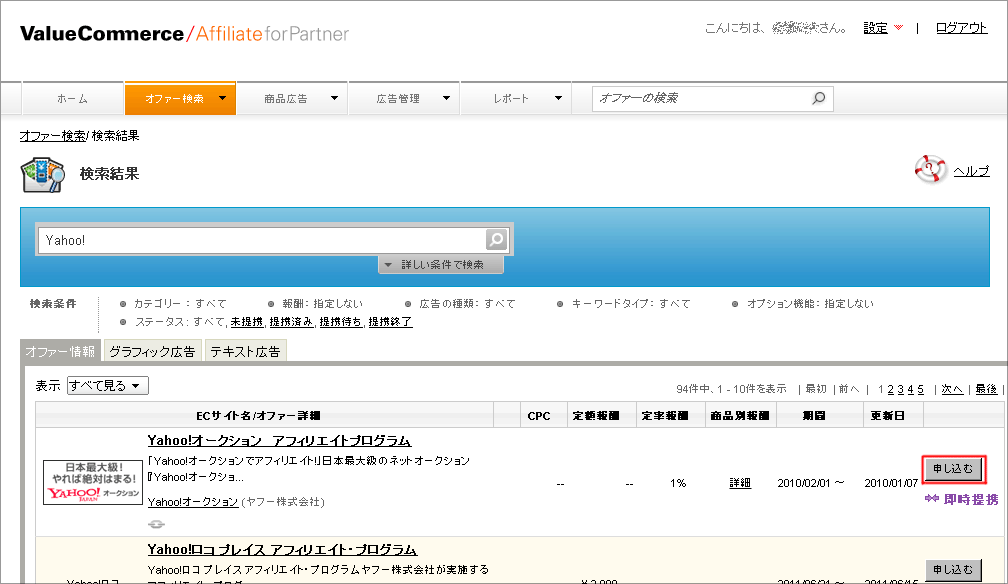Filter by 提携終了 status
Screen dimensions: 1008x584
(390, 322)
